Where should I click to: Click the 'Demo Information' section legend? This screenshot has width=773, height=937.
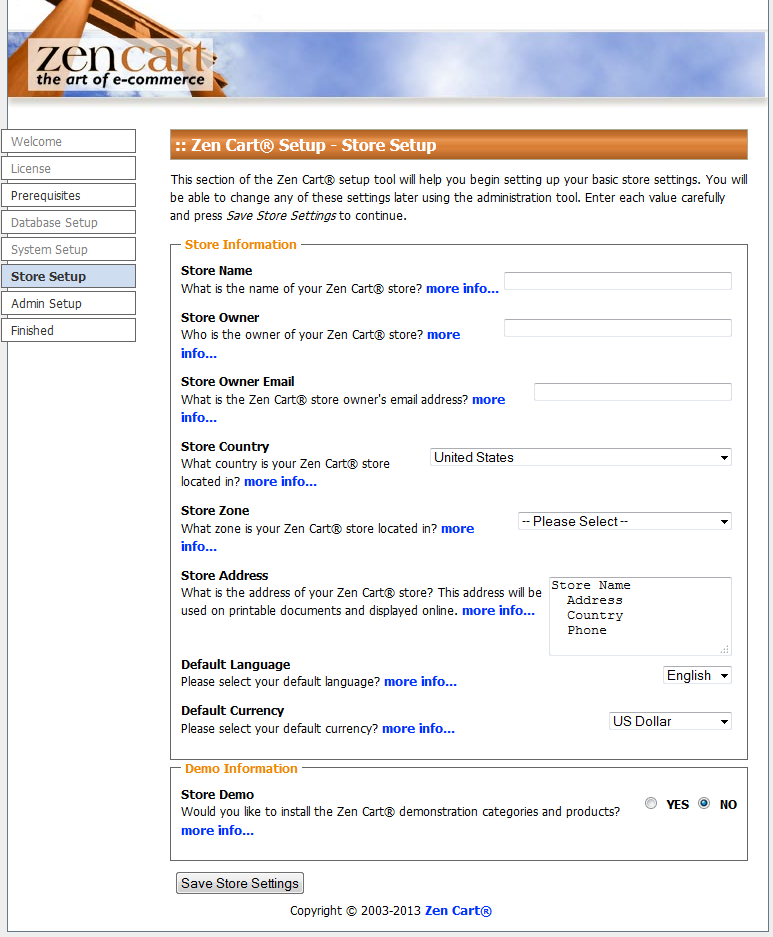pos(241,768)
